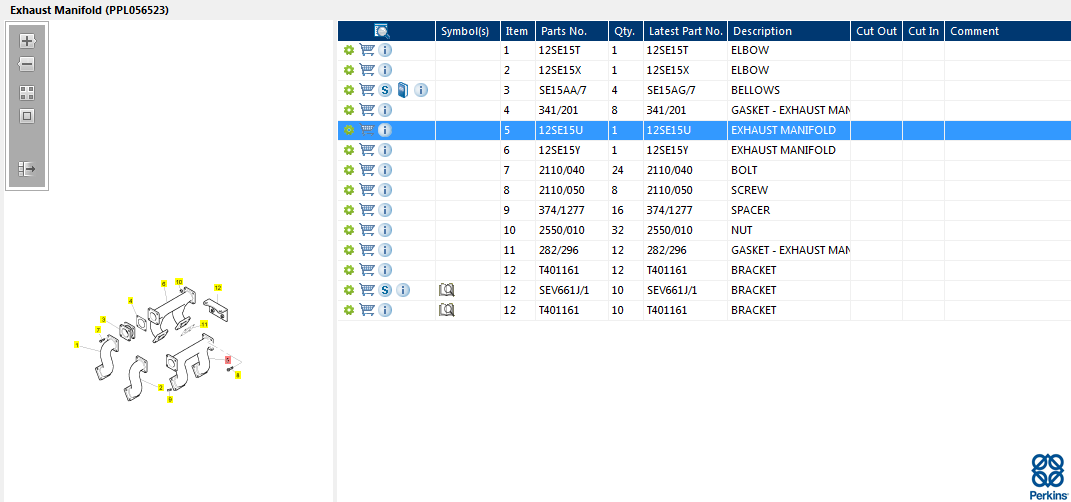Screen dimensions: 1071x502
Task: Sort by the Qty. column header
Action: point(626,31)
